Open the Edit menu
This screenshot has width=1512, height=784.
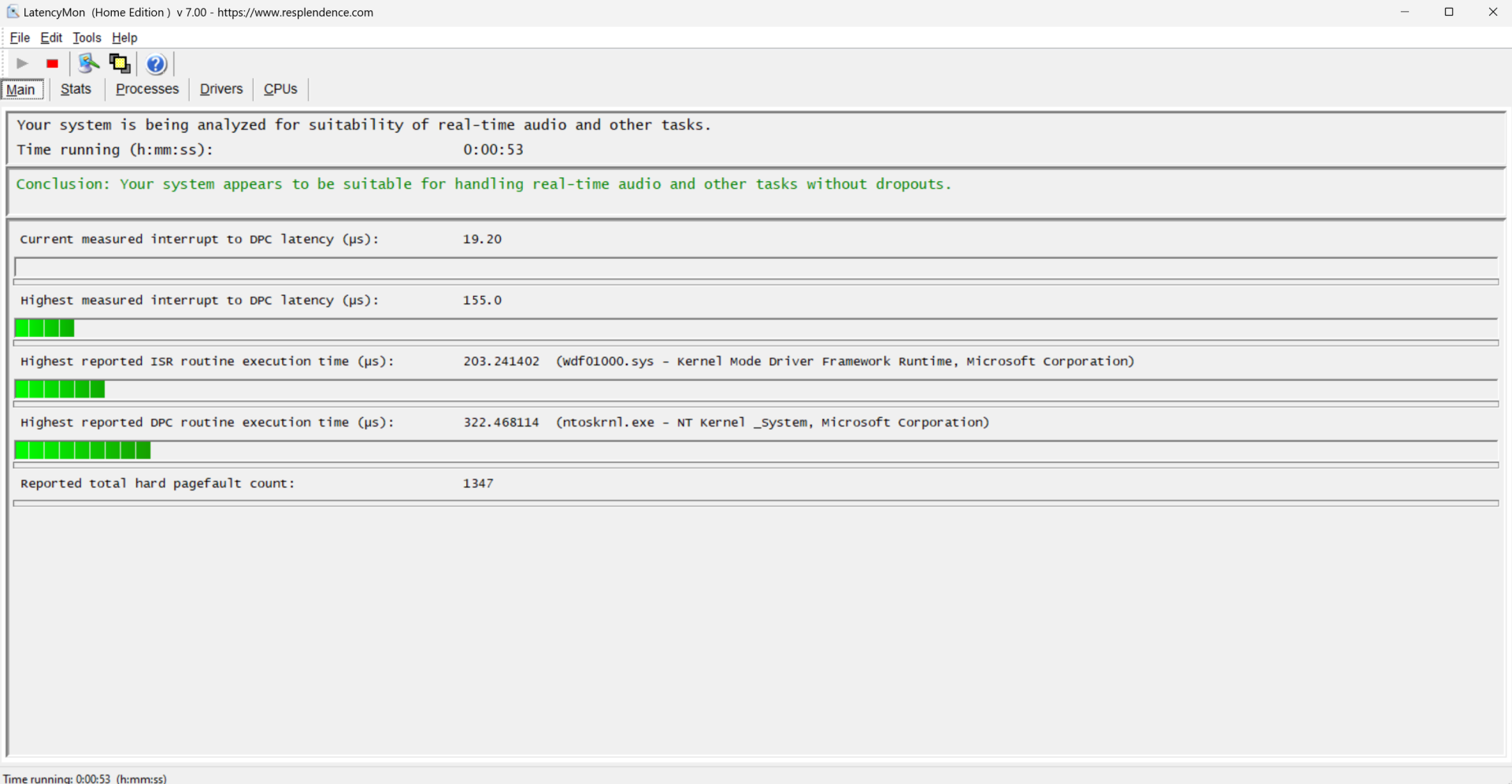point(51,38)
